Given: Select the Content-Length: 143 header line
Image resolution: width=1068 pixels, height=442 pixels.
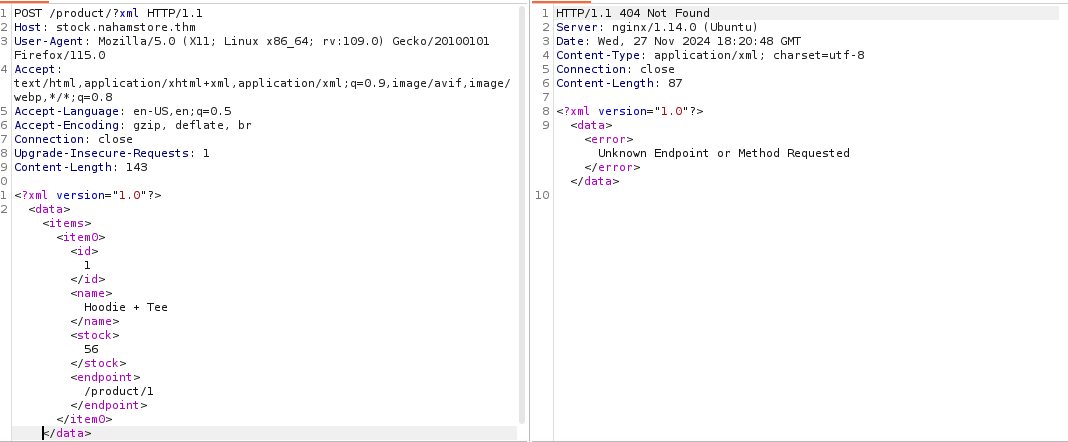Looking at the screenshot, I should pyautogui.click(x=80, y=167).
